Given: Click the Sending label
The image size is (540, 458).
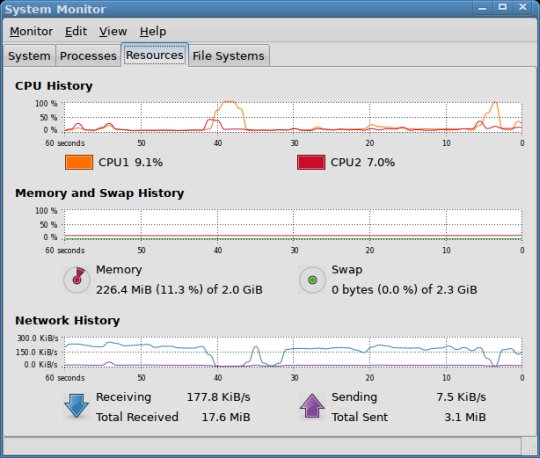Looking at the screenshot, I should pyautogui.click(x=354, y=397).
